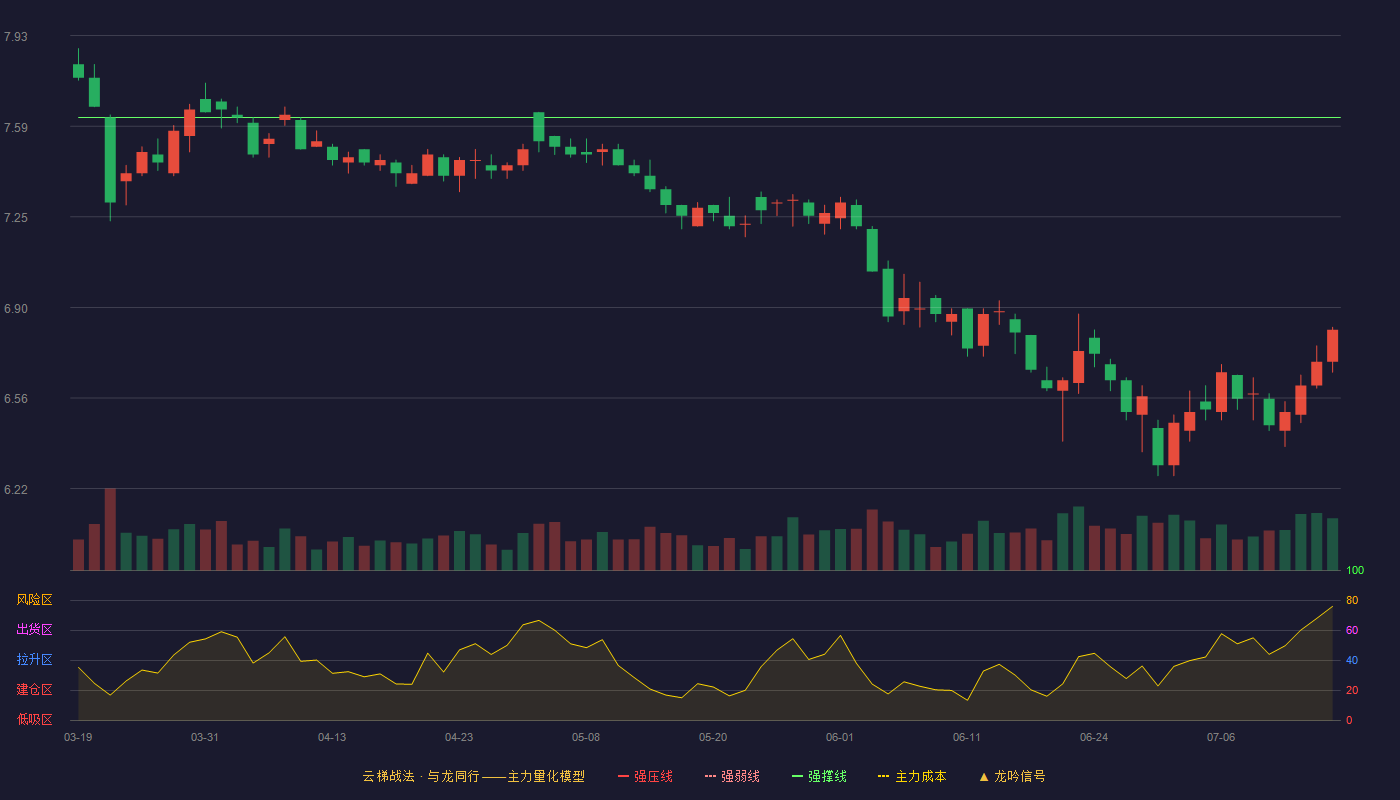
Task: Click the 7.93 price axis label
Action: pyautogui.click(x=16, y=37)
